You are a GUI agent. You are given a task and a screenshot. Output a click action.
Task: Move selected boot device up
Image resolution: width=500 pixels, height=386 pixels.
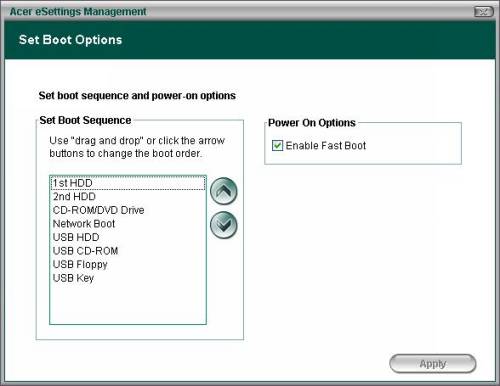(x=224, y=191)
